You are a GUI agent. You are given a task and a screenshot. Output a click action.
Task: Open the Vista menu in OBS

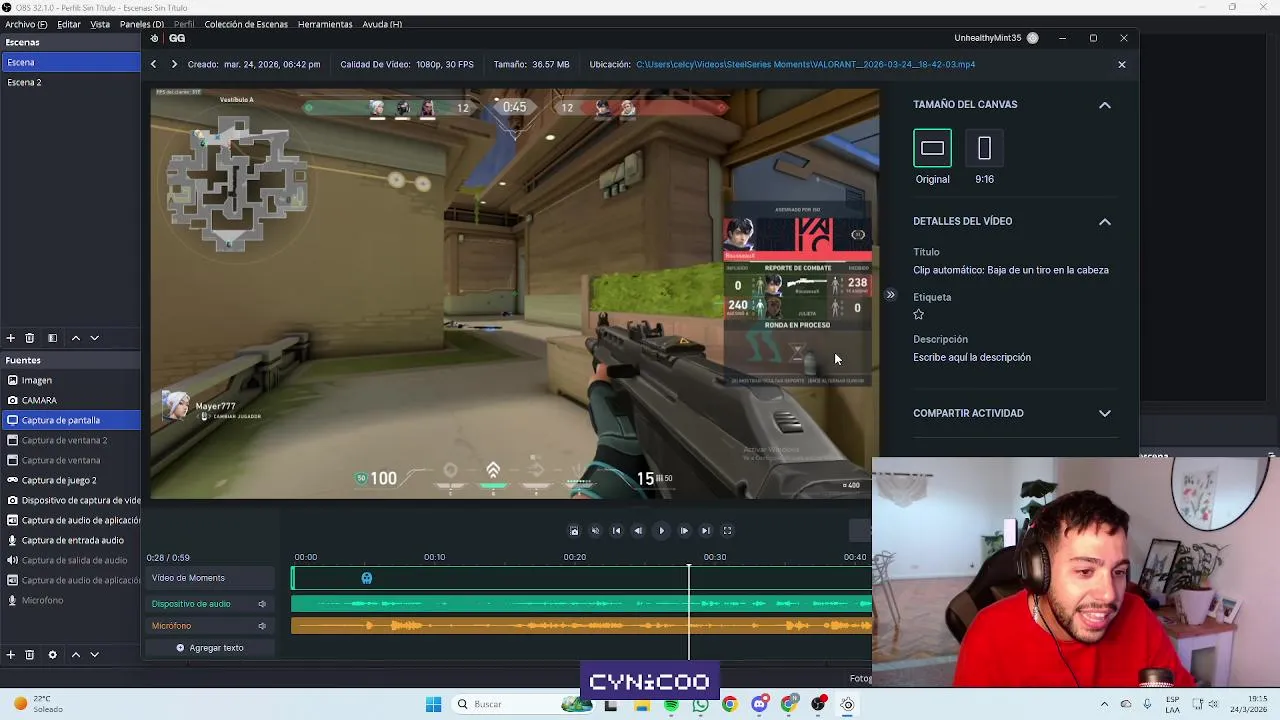click(x=100, y=24)
